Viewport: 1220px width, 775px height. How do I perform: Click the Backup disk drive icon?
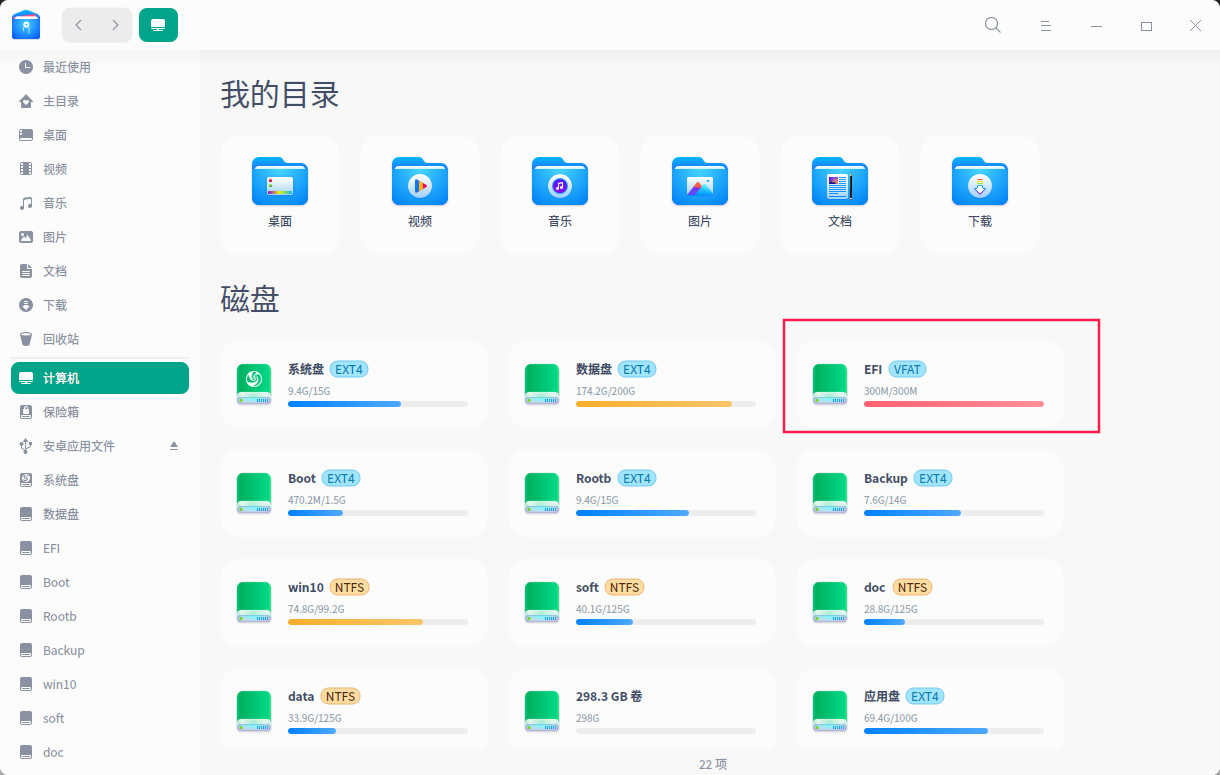(x=830, y=494)
